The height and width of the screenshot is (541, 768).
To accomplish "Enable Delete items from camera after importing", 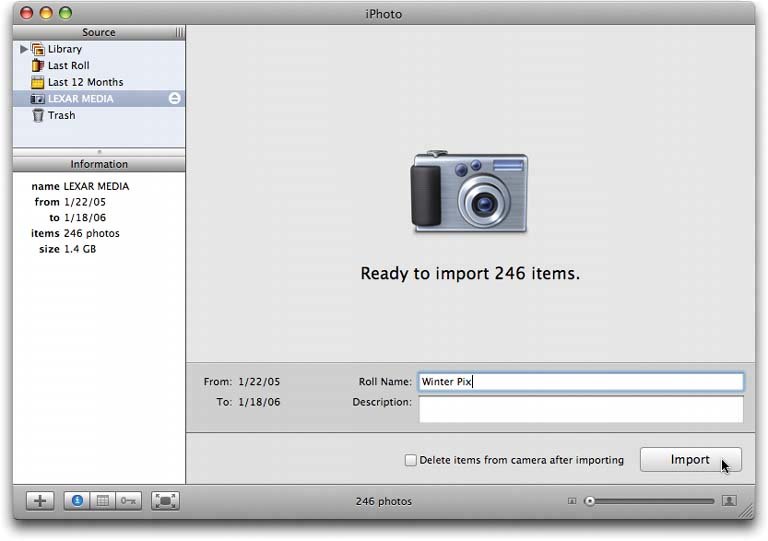I will (x=410, y=460).
